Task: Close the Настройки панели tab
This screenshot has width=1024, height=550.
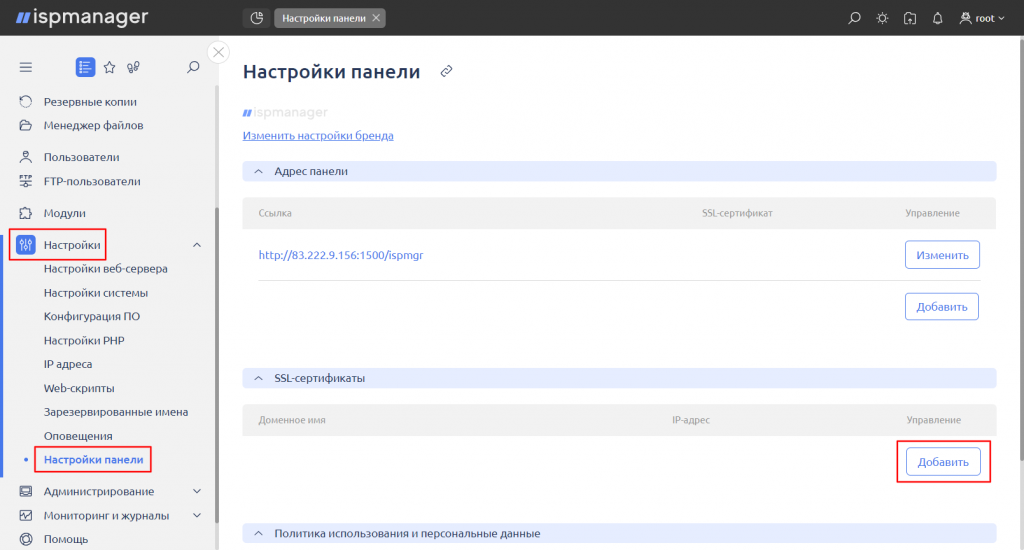Action: pyautogui.click(x=376, y=18)
